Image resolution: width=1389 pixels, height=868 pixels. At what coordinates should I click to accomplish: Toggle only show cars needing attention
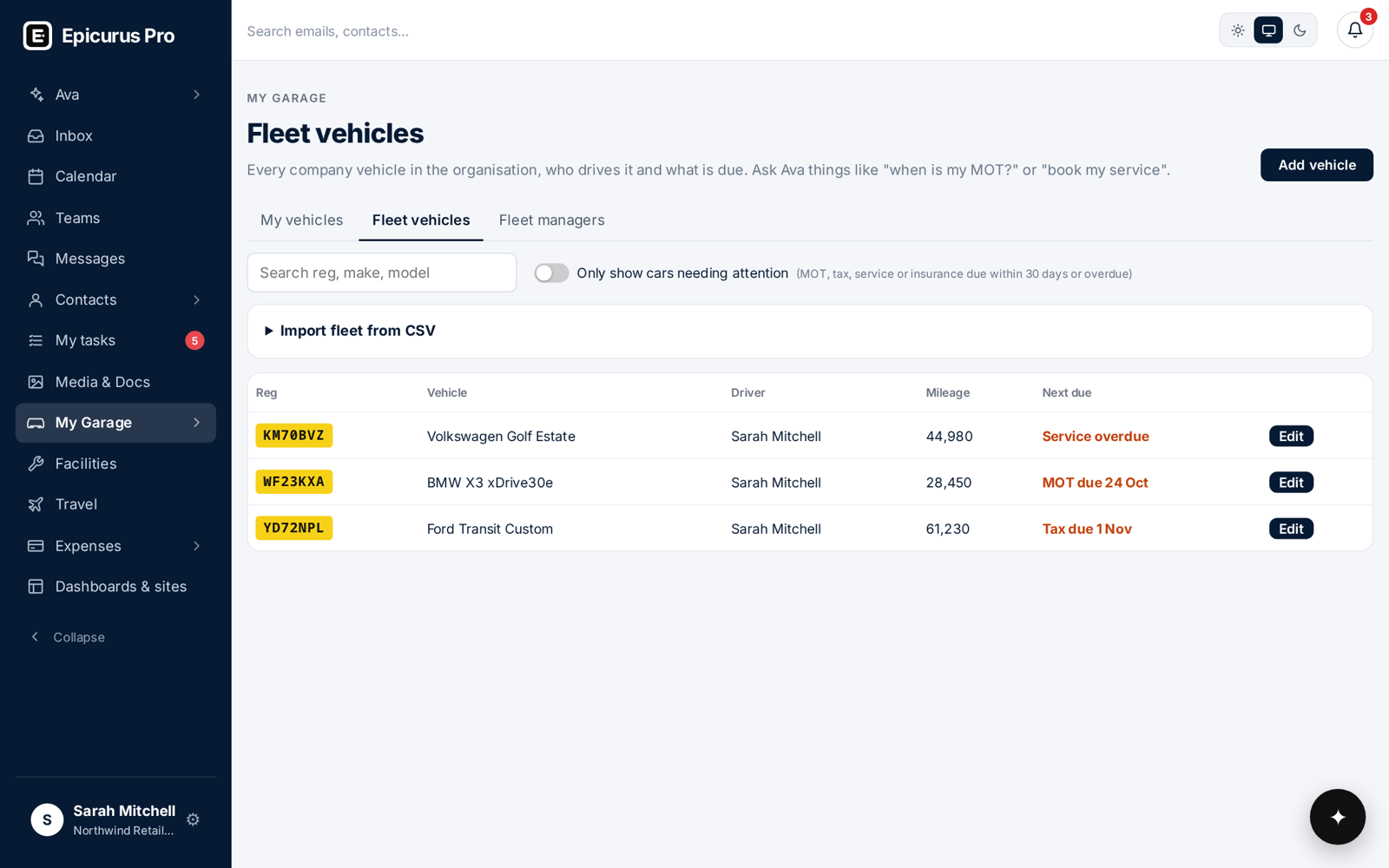(x=551, y=273)
